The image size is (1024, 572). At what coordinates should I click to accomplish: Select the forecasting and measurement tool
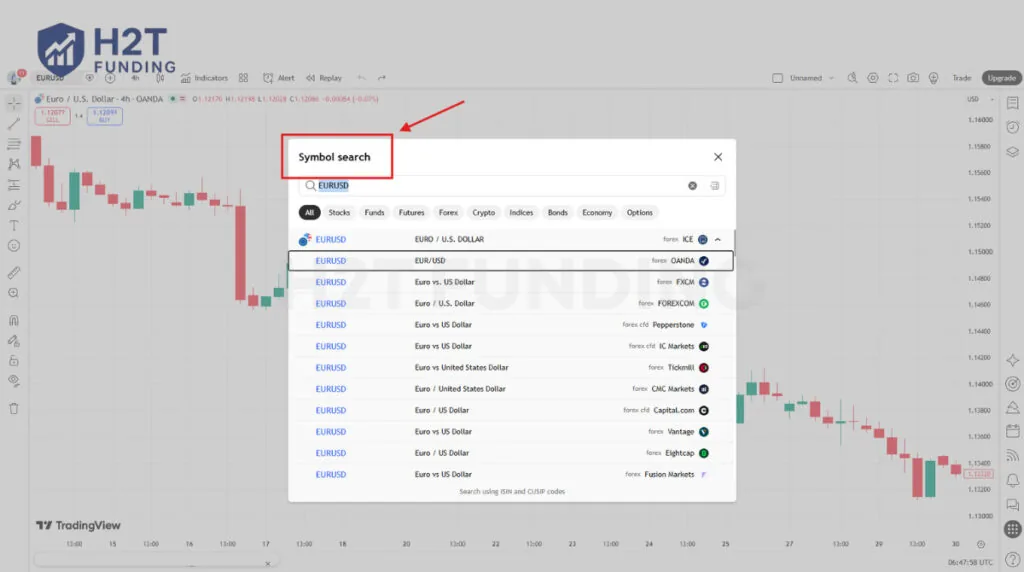[14, 185]
